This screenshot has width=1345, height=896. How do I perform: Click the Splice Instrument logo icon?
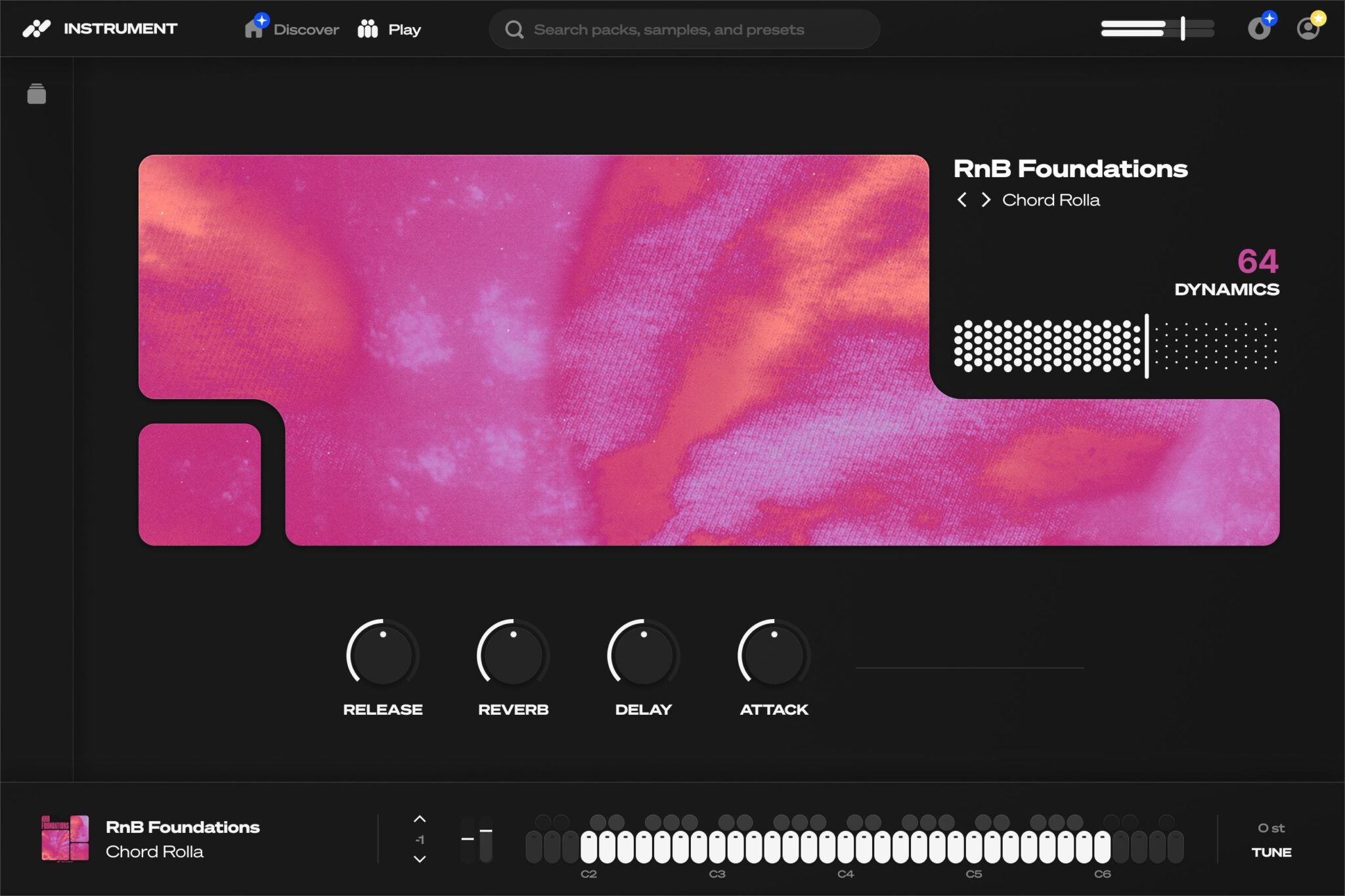(x=37, y=29)
